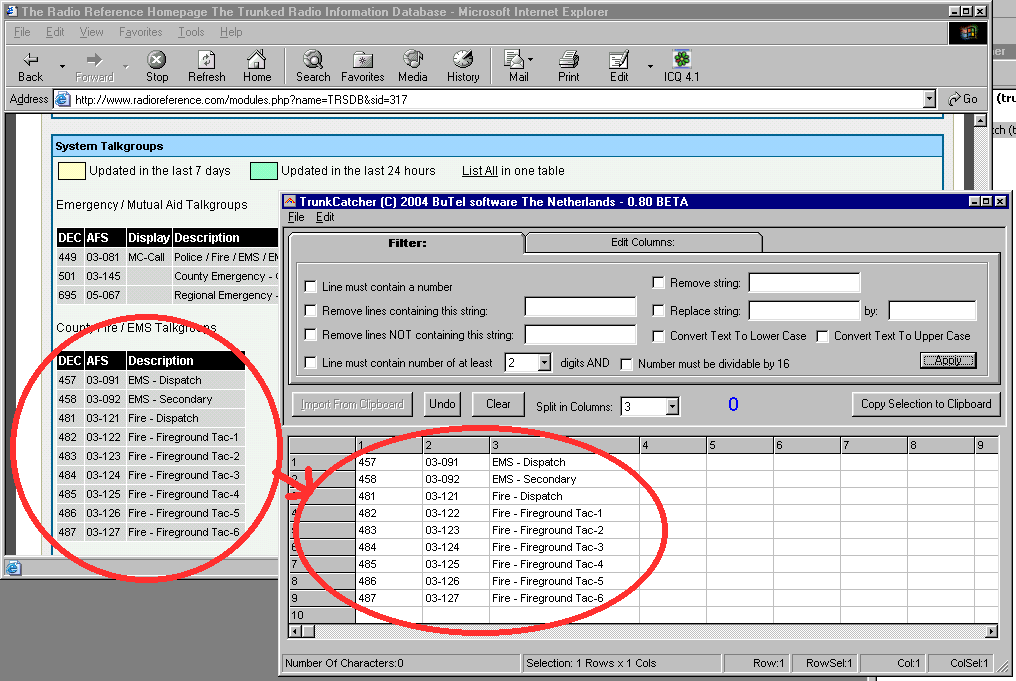
Task: Open the Media toolbar icon
Action: tap(413, 60)
